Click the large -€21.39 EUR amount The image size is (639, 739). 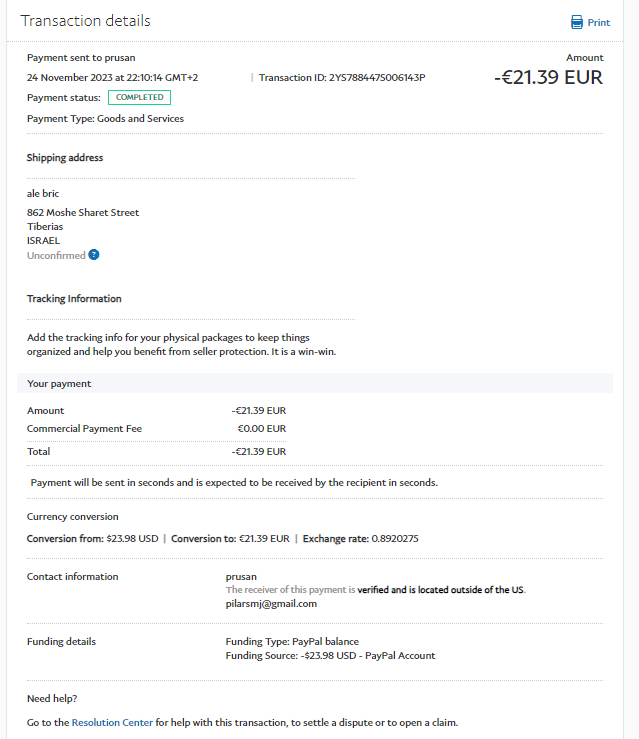(x=548, y=77)
